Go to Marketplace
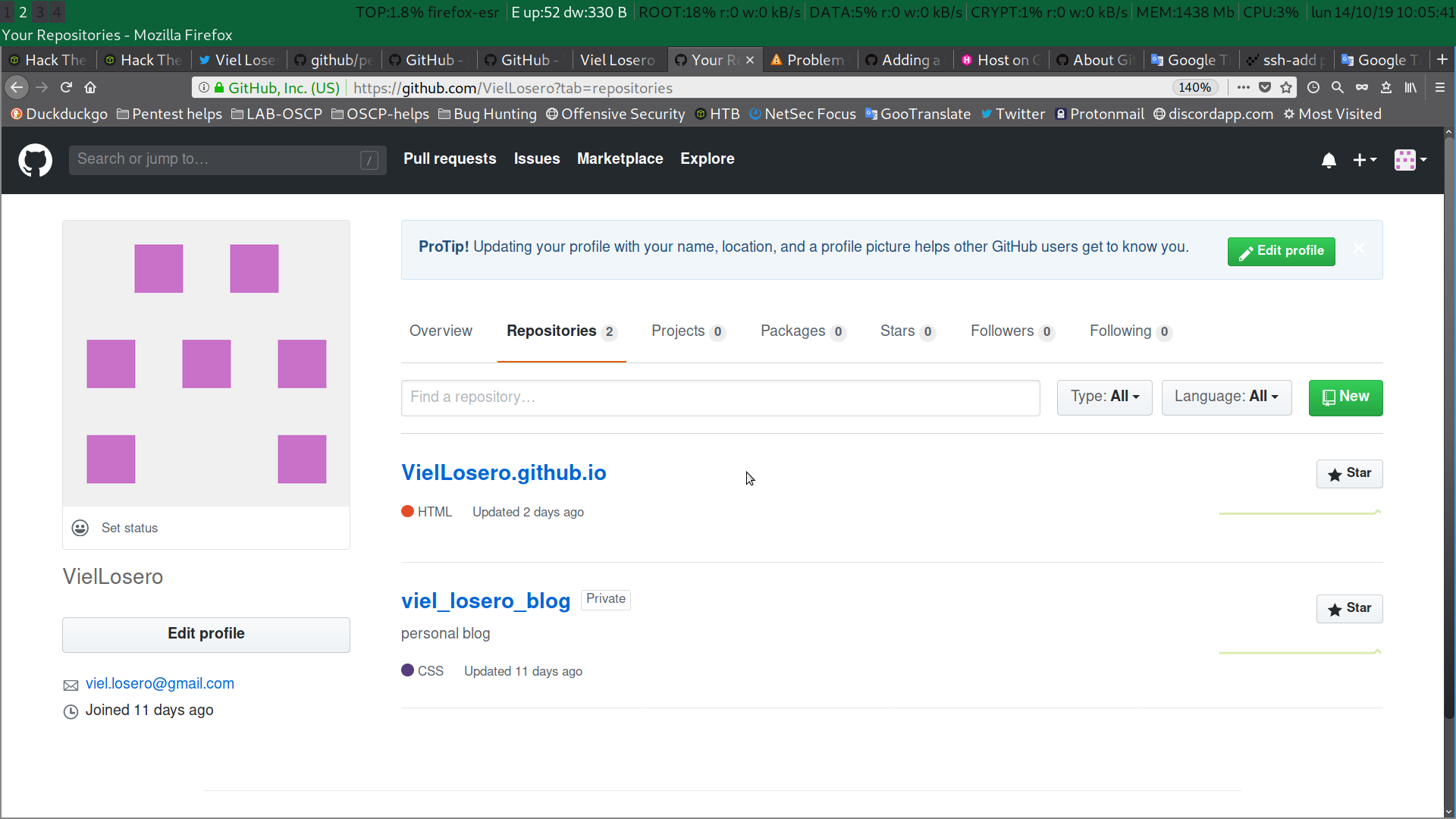 click(x=620, y=159)
